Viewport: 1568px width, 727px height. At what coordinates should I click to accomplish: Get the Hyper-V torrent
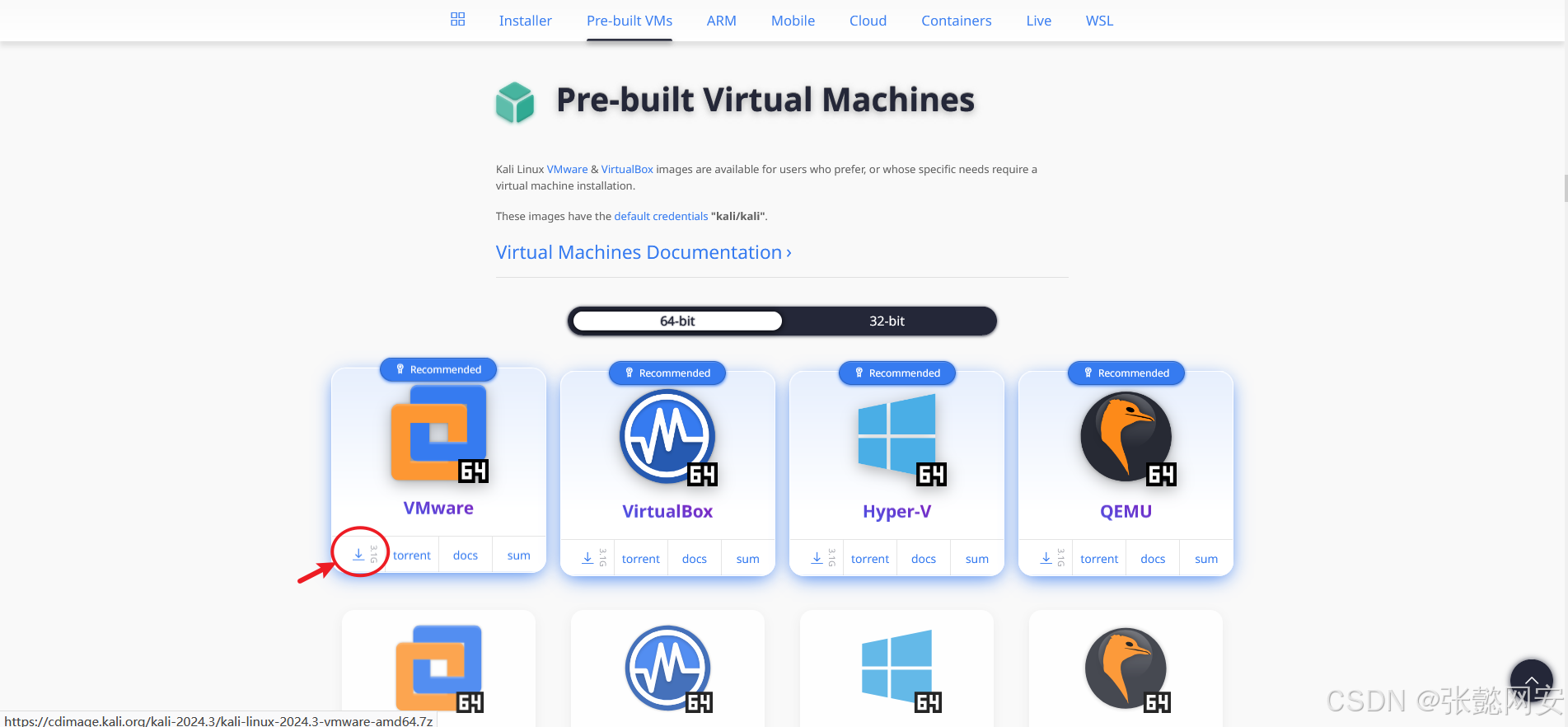[870, 559]
